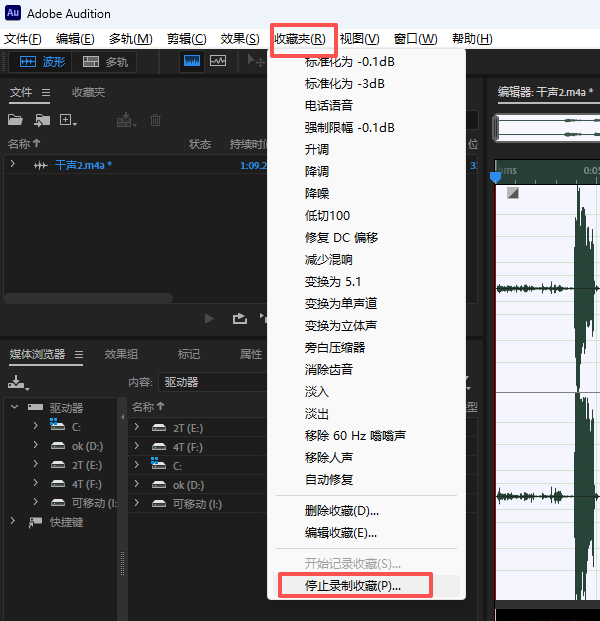Expand 4T (F:) drive in tree

click(36, 482)
